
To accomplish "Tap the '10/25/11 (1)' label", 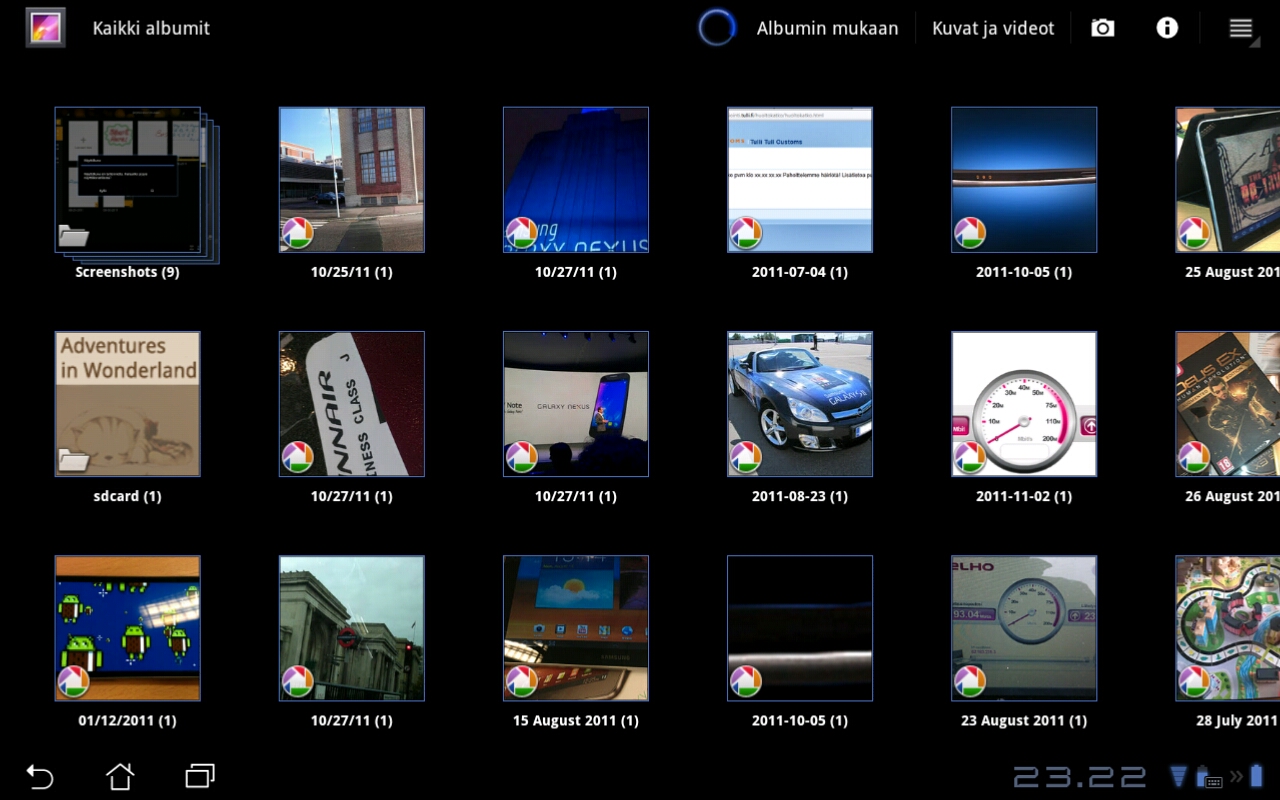I will coord(352,272).
